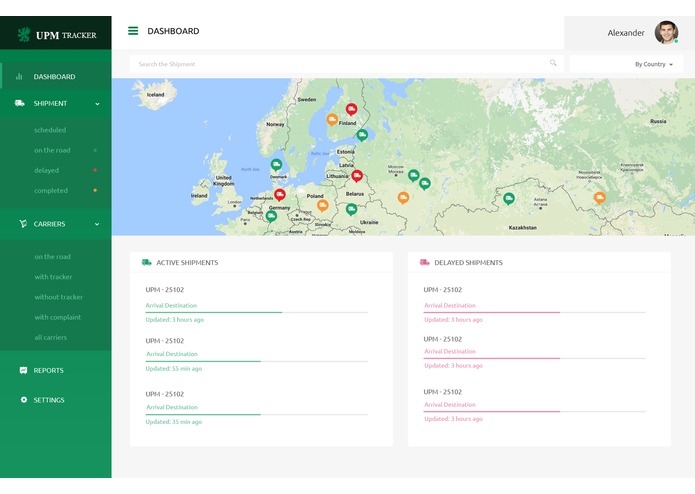Show scheduled shipments
This screenshot has width=695, height=494.
50,130
